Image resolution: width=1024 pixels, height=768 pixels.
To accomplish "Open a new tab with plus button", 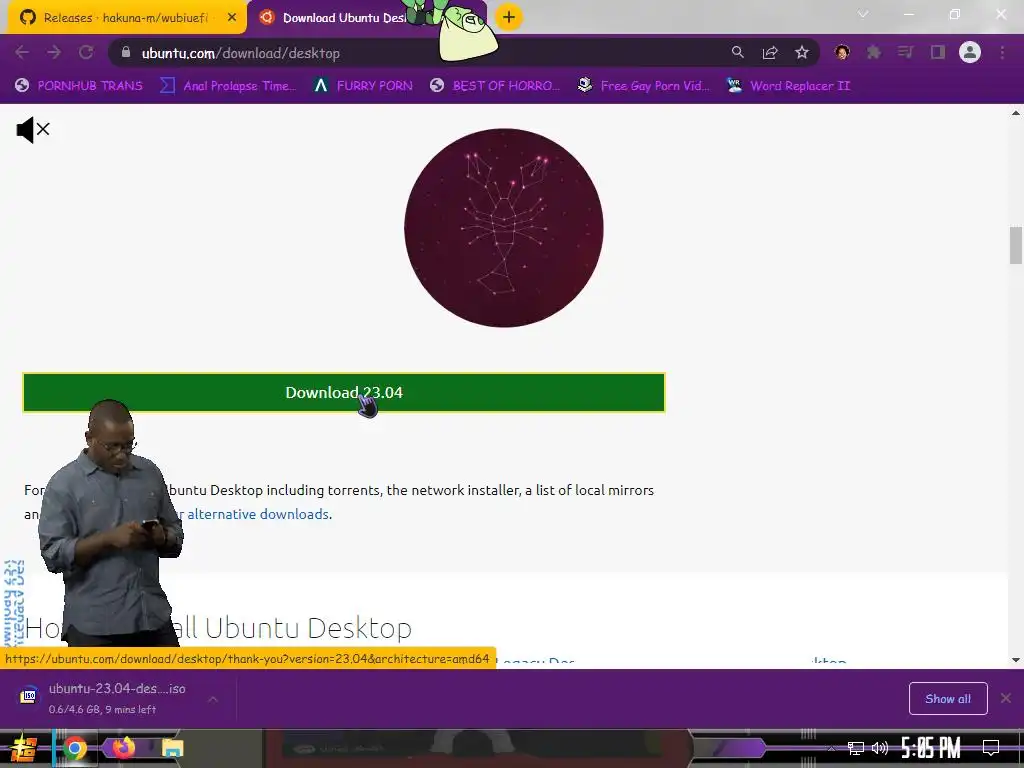I will tap(509, 17).
